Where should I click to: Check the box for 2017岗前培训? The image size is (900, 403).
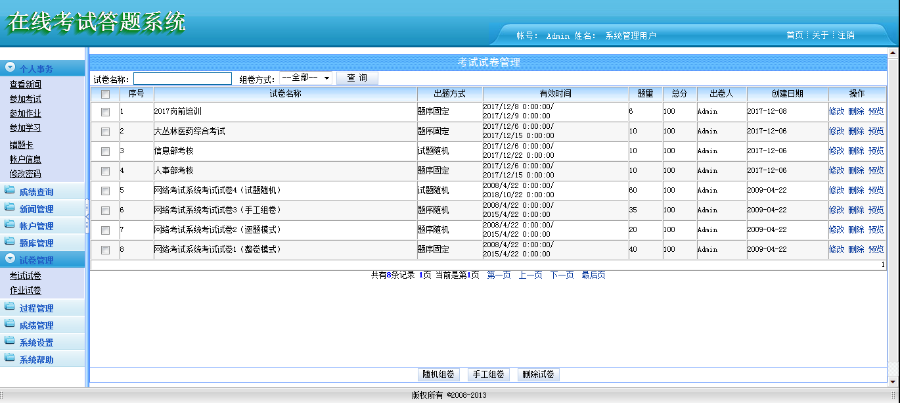pyautogui.click(x=105, y=112)
